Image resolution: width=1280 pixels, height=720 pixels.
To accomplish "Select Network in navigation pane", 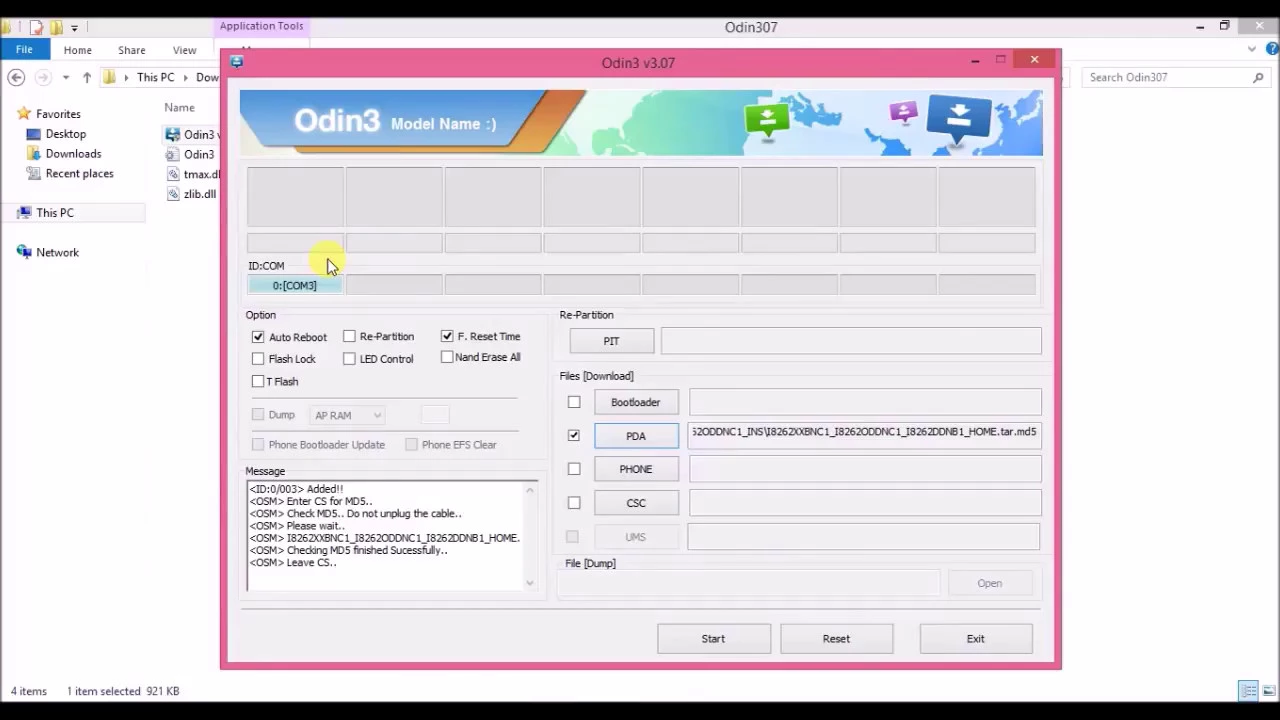I will coord(57,253).
